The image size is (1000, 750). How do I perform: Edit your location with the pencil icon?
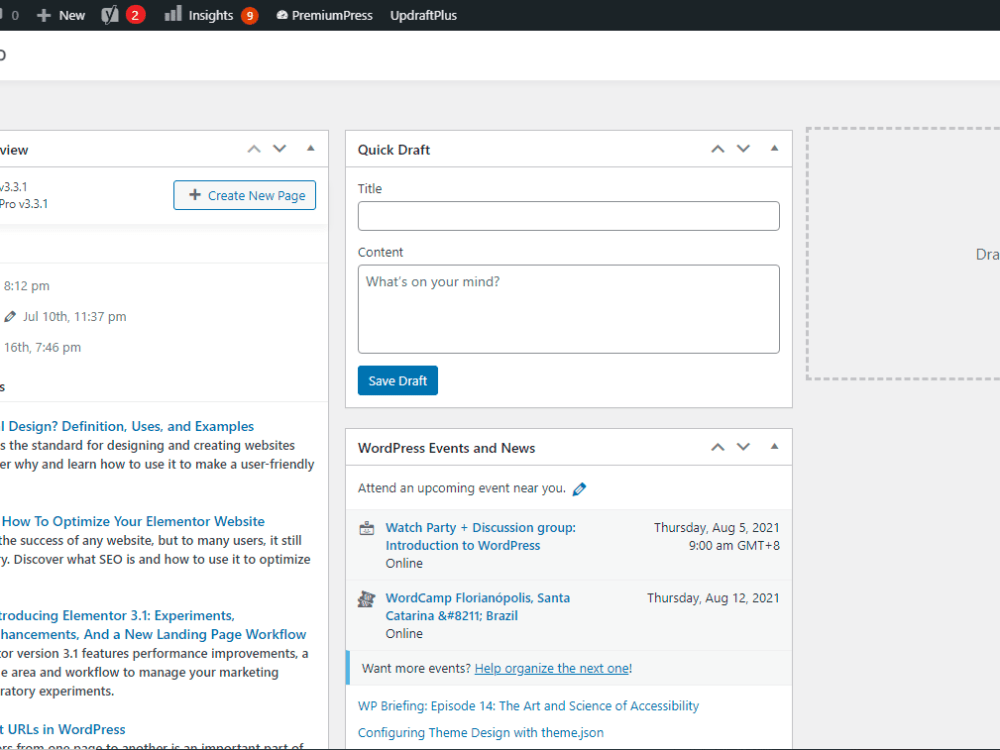tap(579, 488)
